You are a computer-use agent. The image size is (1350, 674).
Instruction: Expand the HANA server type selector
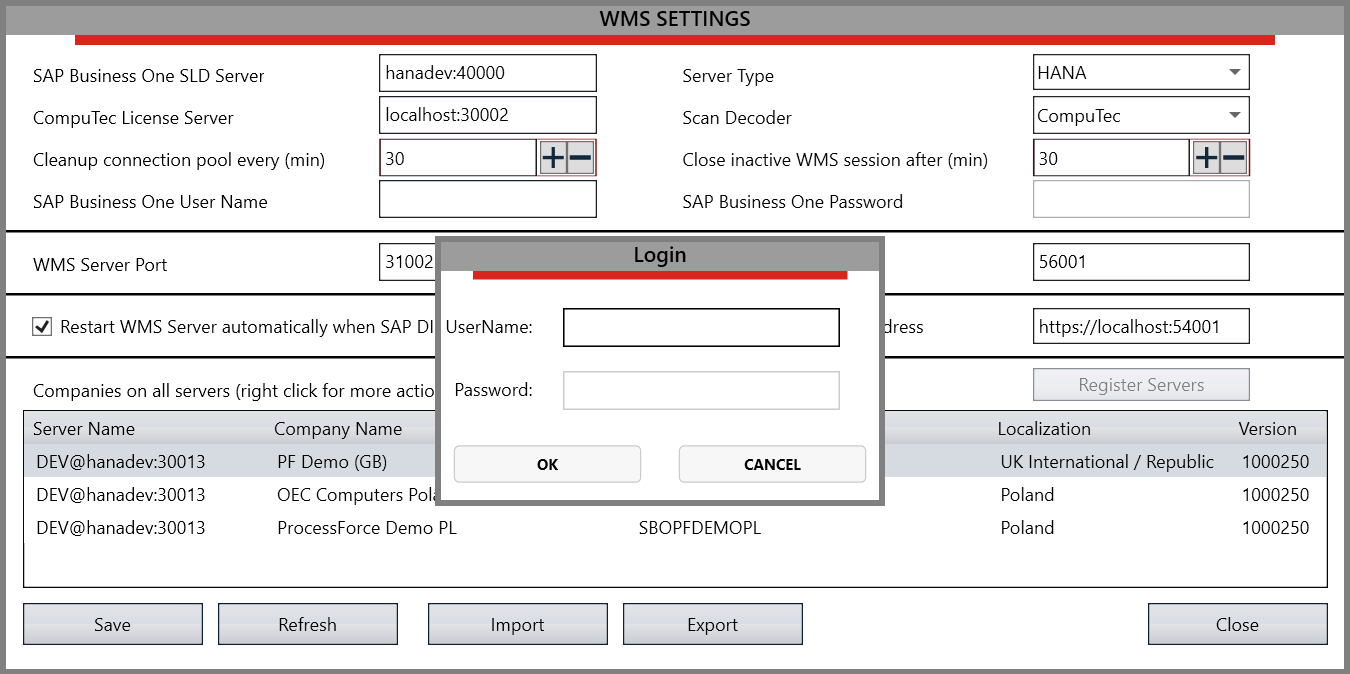point(1235,71)
